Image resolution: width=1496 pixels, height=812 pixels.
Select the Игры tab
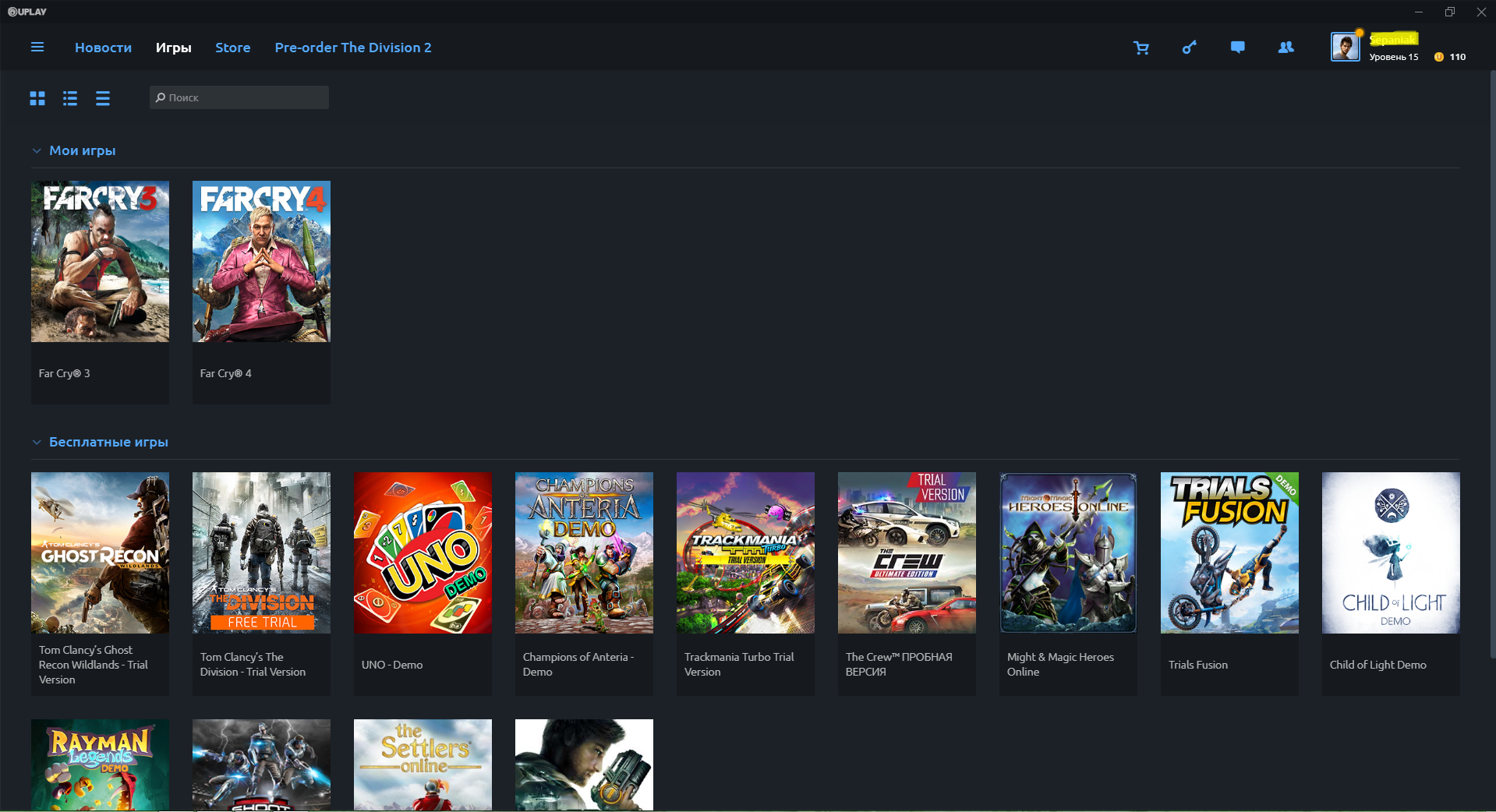(x=173, y=48)
